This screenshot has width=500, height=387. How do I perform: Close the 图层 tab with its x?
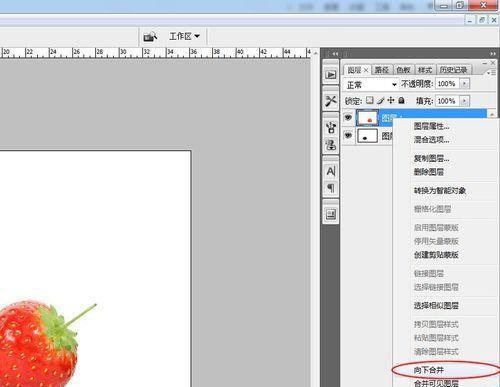[366, 70]
